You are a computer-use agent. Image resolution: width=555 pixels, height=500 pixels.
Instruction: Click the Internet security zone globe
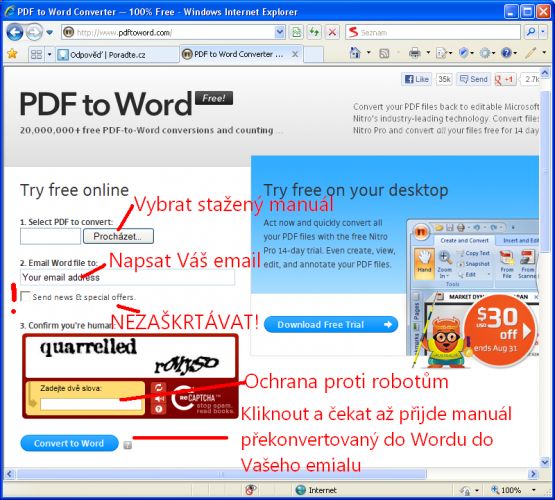click(x=301, y=490)
